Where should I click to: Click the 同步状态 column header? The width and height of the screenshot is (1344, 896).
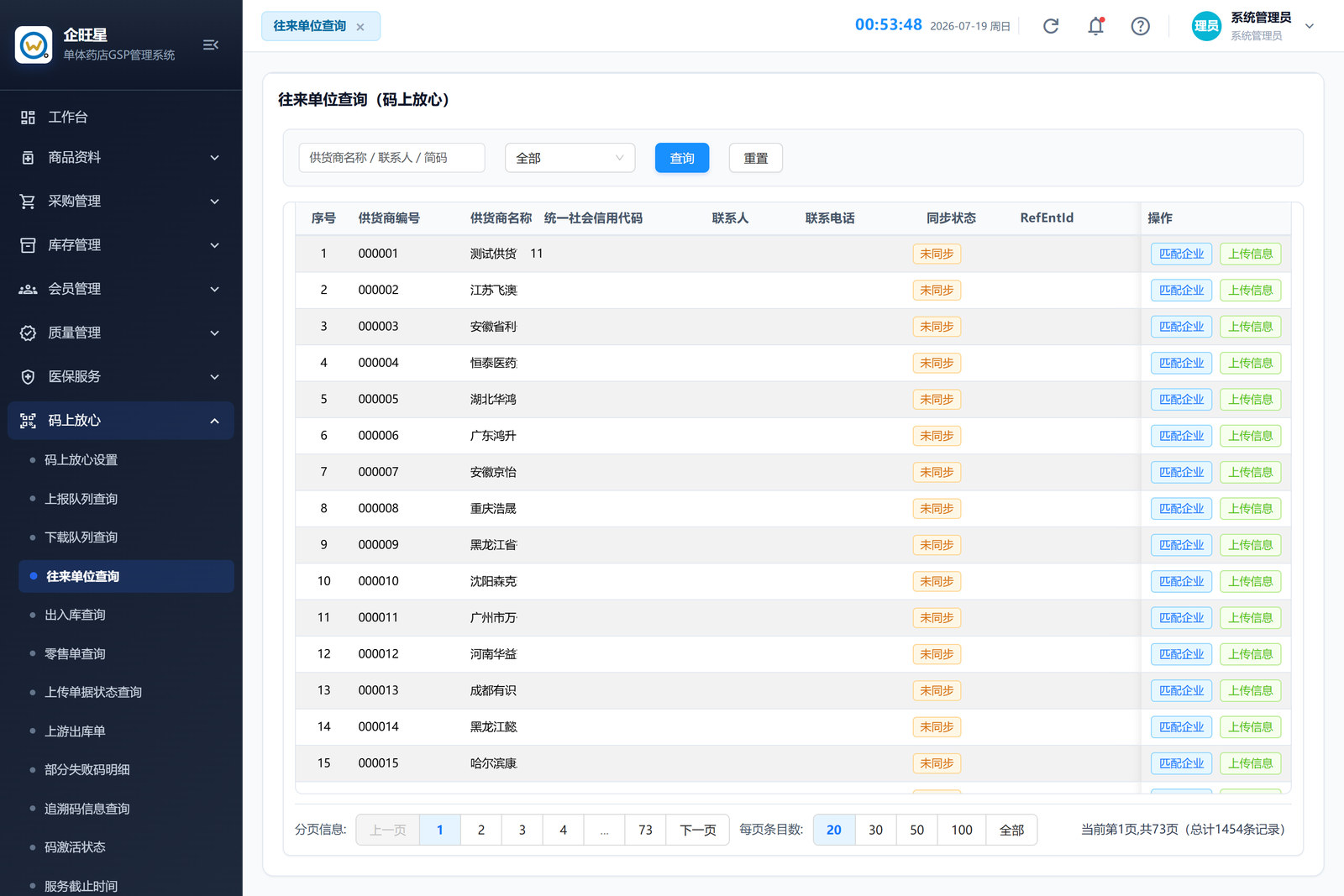pos(951,218)
